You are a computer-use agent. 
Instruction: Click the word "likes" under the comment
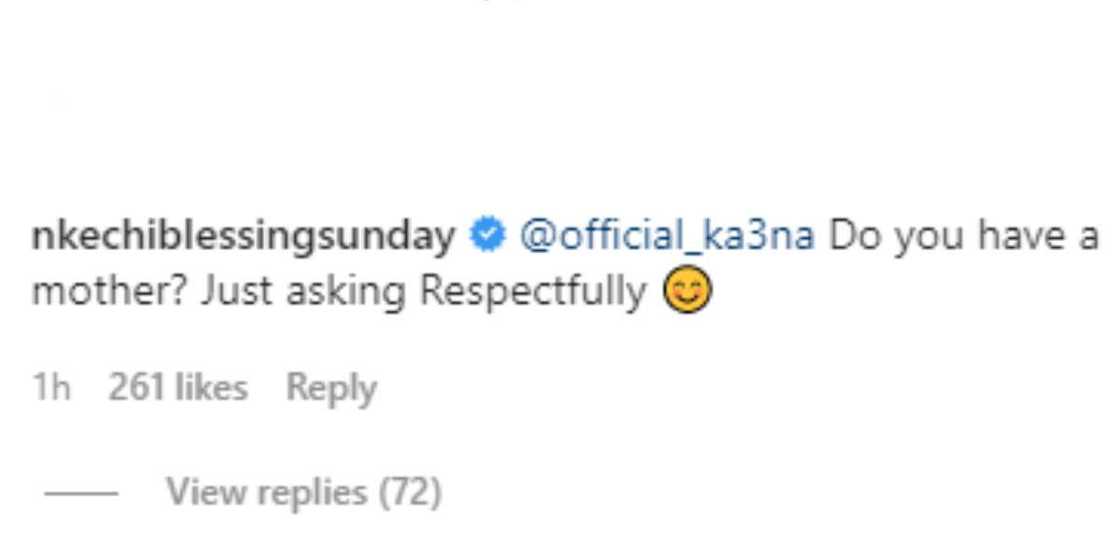(211, 387)
